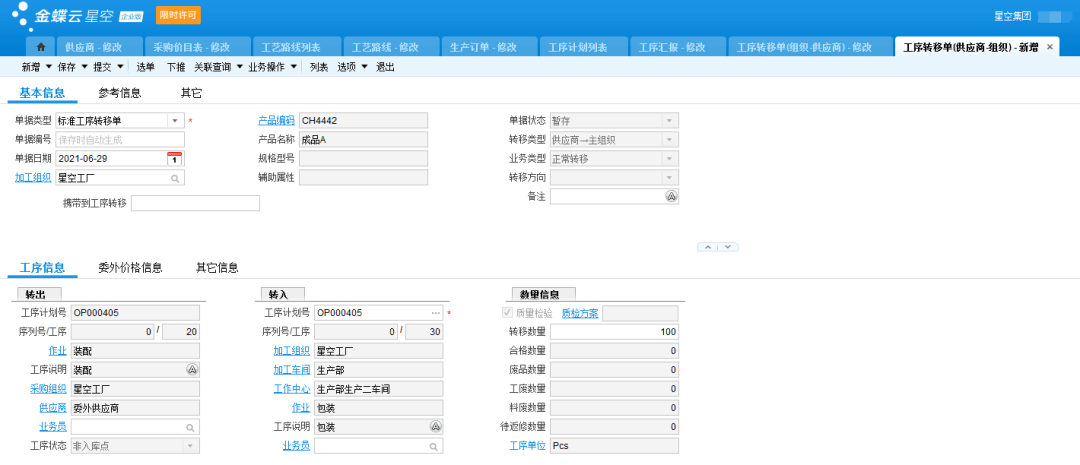
Task: Follow the 采购组织 link
Action: pyautogui.click(x=48, y=389)
